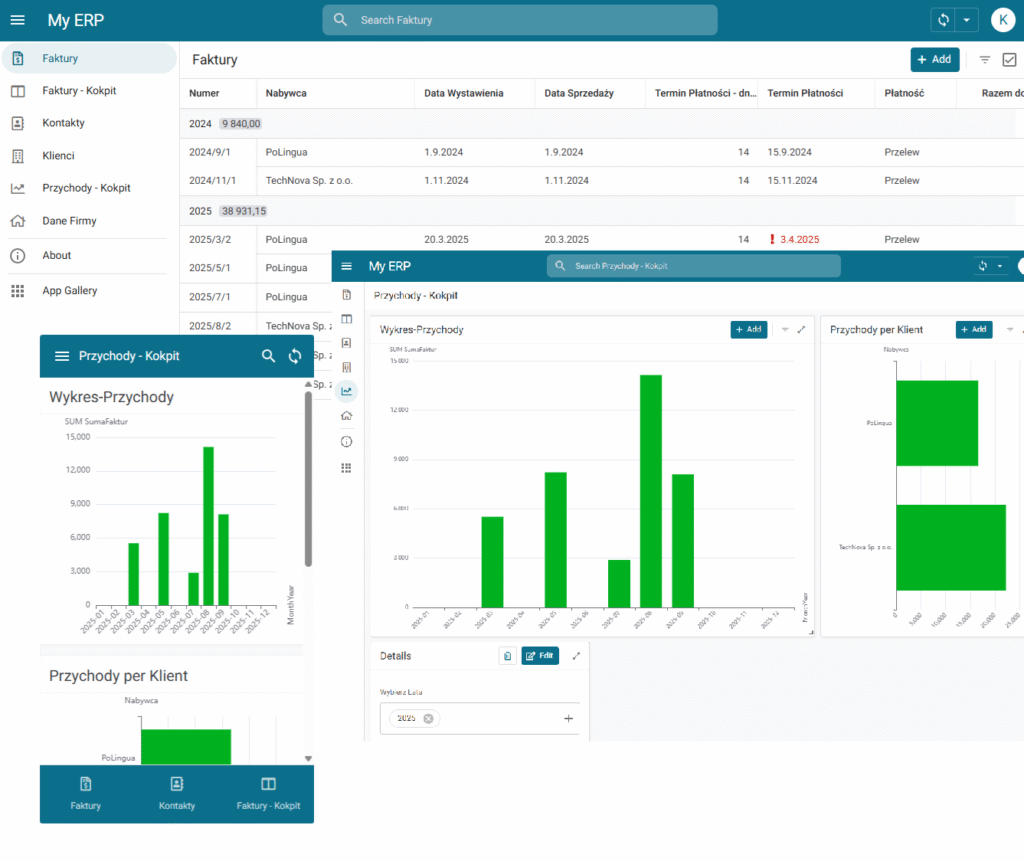Open dropdown arrow next to top sync button
1024x861 pixels.
coord(966,20)
